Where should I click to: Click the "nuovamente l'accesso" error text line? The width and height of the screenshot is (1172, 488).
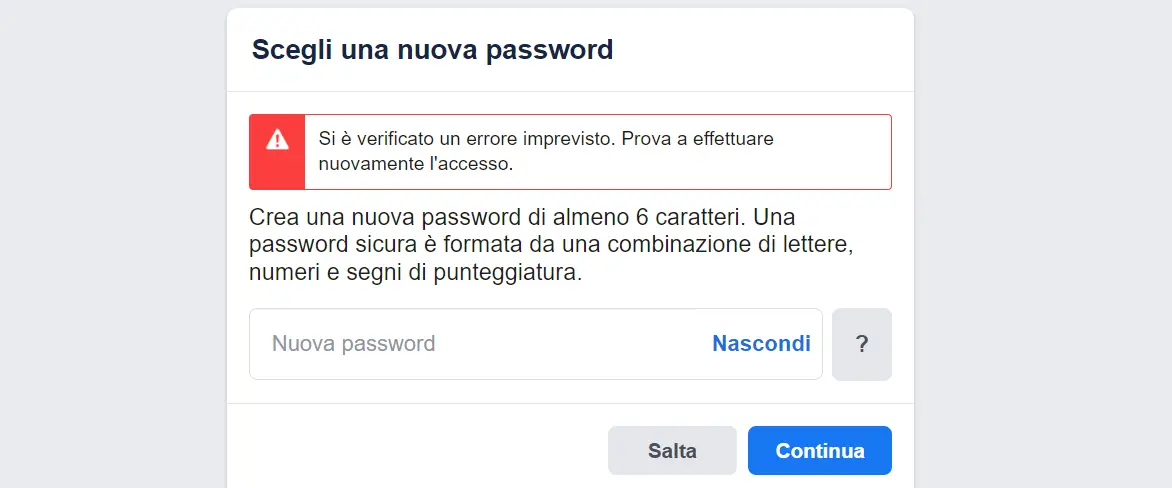pyautogui.click(x=415, y=165)
